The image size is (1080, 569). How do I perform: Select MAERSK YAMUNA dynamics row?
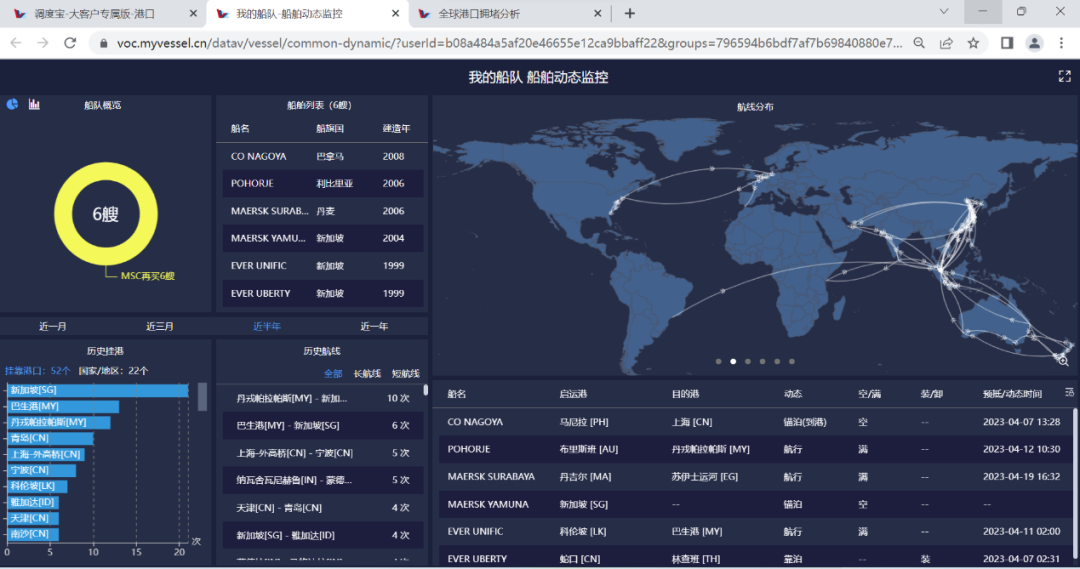click(x=756, y=504)
